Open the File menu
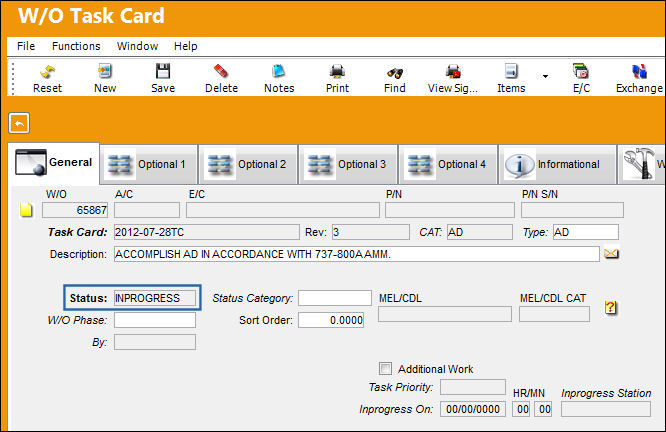The width and height of the screenshot is (666, 432). [26, 46]
